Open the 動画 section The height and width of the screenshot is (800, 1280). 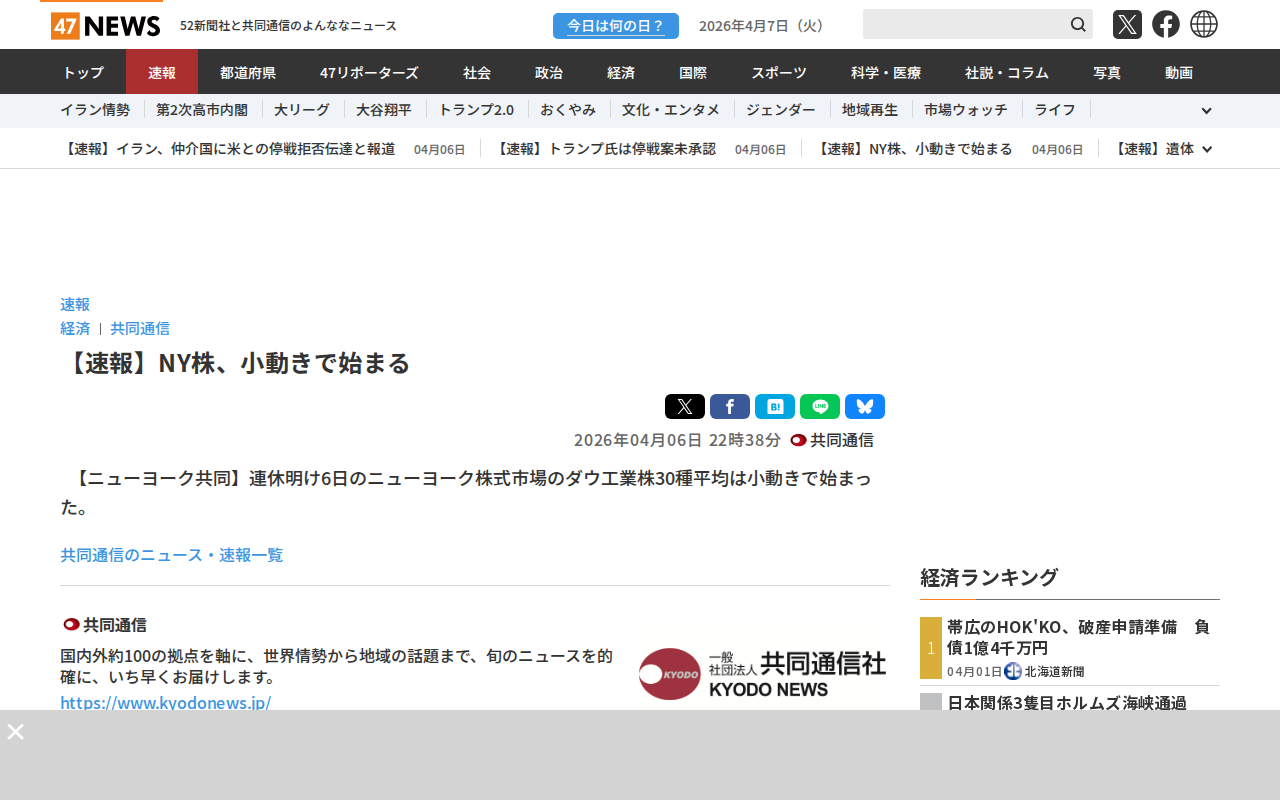1179,72
